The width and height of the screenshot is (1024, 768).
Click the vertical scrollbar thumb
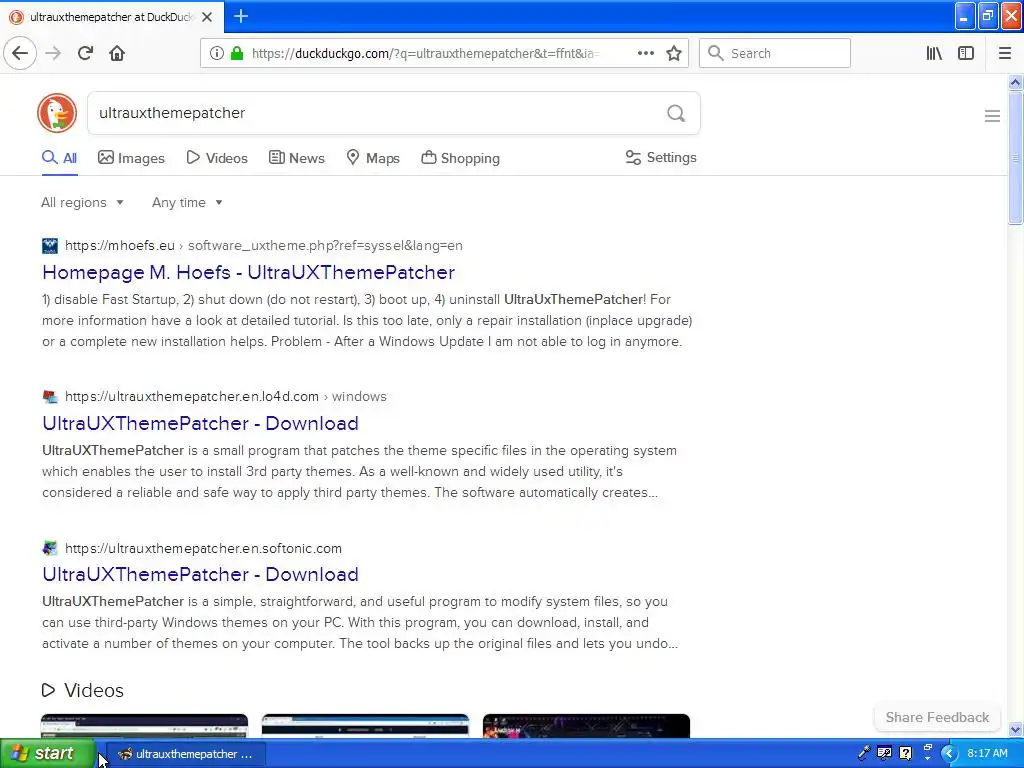1015,158
